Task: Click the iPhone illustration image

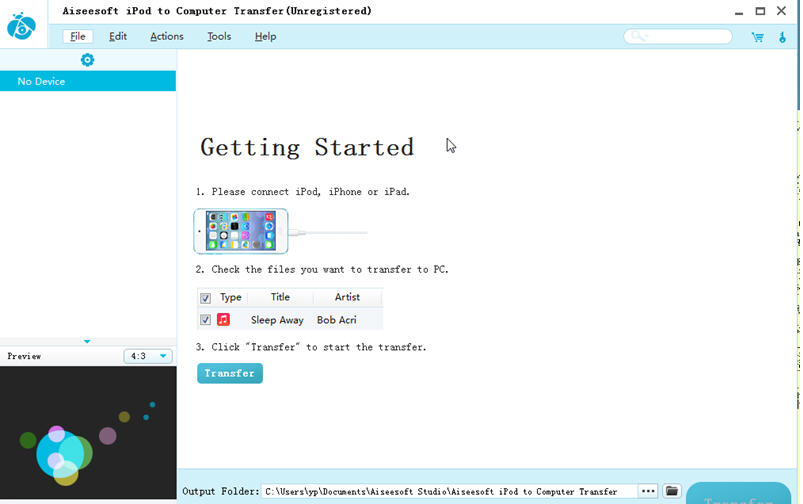Action: pos(241,231)
